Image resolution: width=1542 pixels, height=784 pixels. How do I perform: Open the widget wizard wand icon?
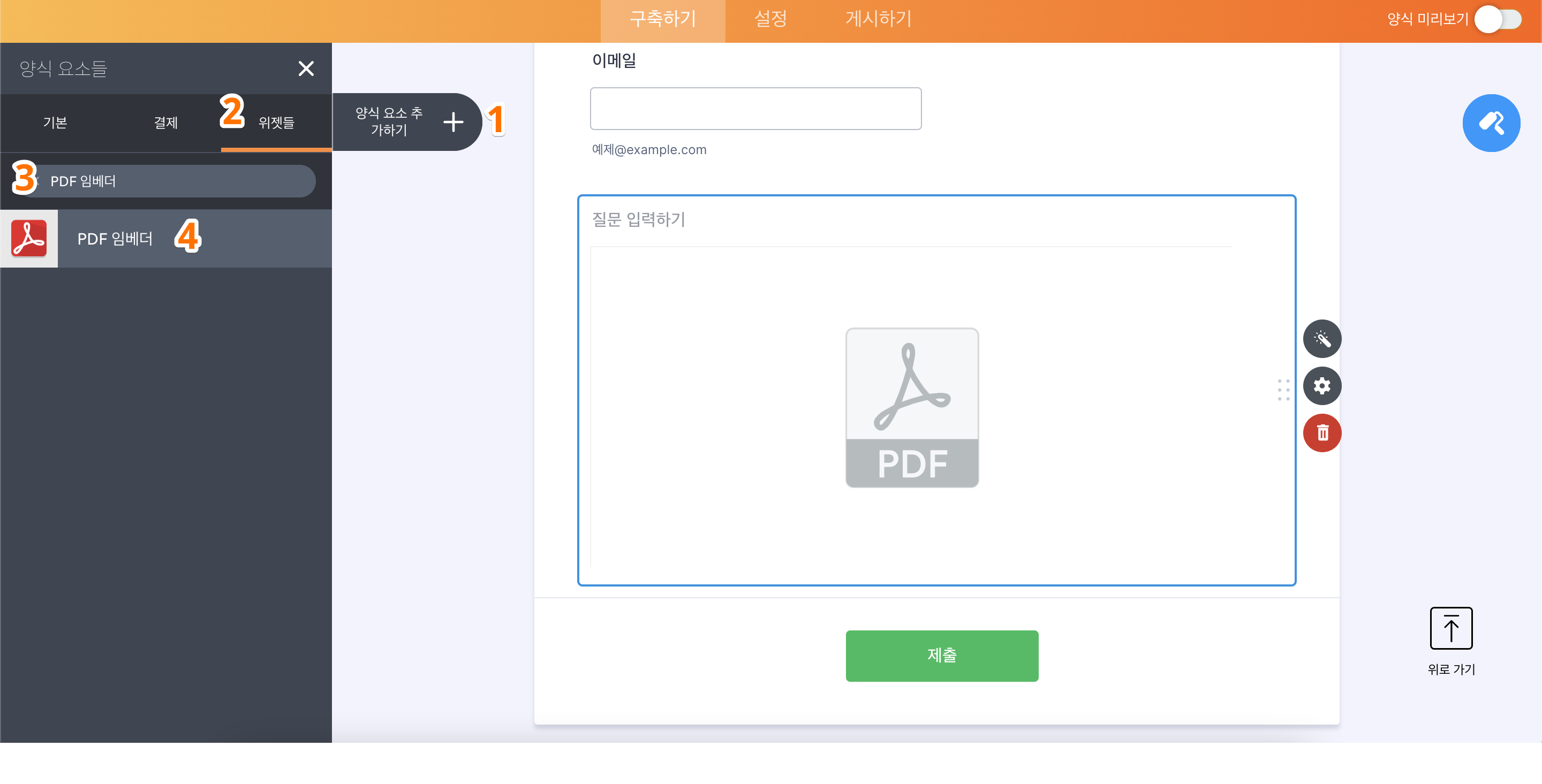[1322, 339]
